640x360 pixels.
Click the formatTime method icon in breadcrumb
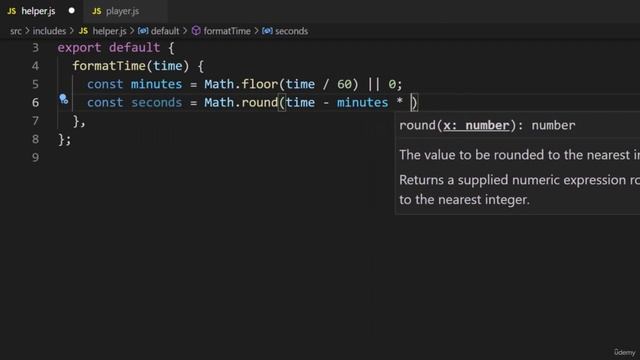click(x=196, y=31)
